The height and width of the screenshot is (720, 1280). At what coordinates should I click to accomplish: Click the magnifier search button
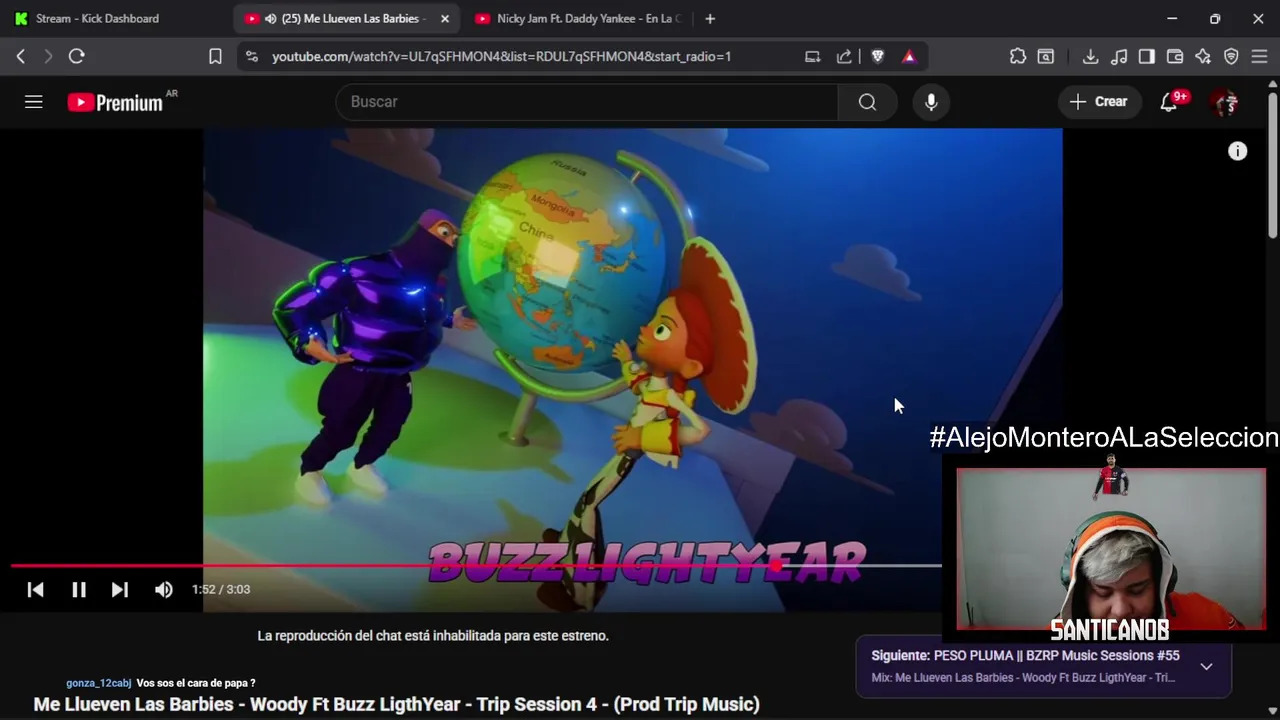(867, 102)
